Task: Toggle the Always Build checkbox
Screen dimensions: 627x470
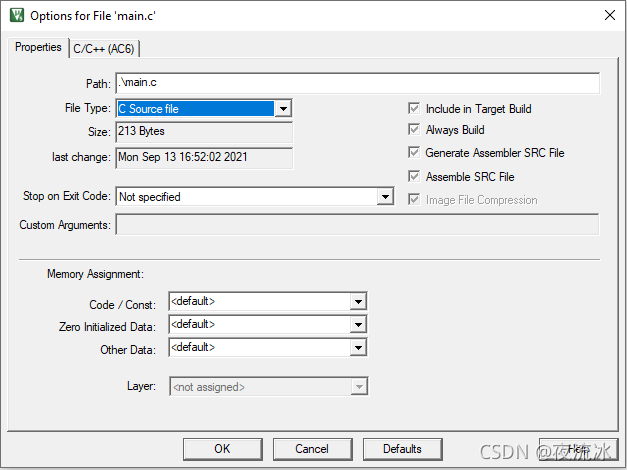Action: coord(414,130)
